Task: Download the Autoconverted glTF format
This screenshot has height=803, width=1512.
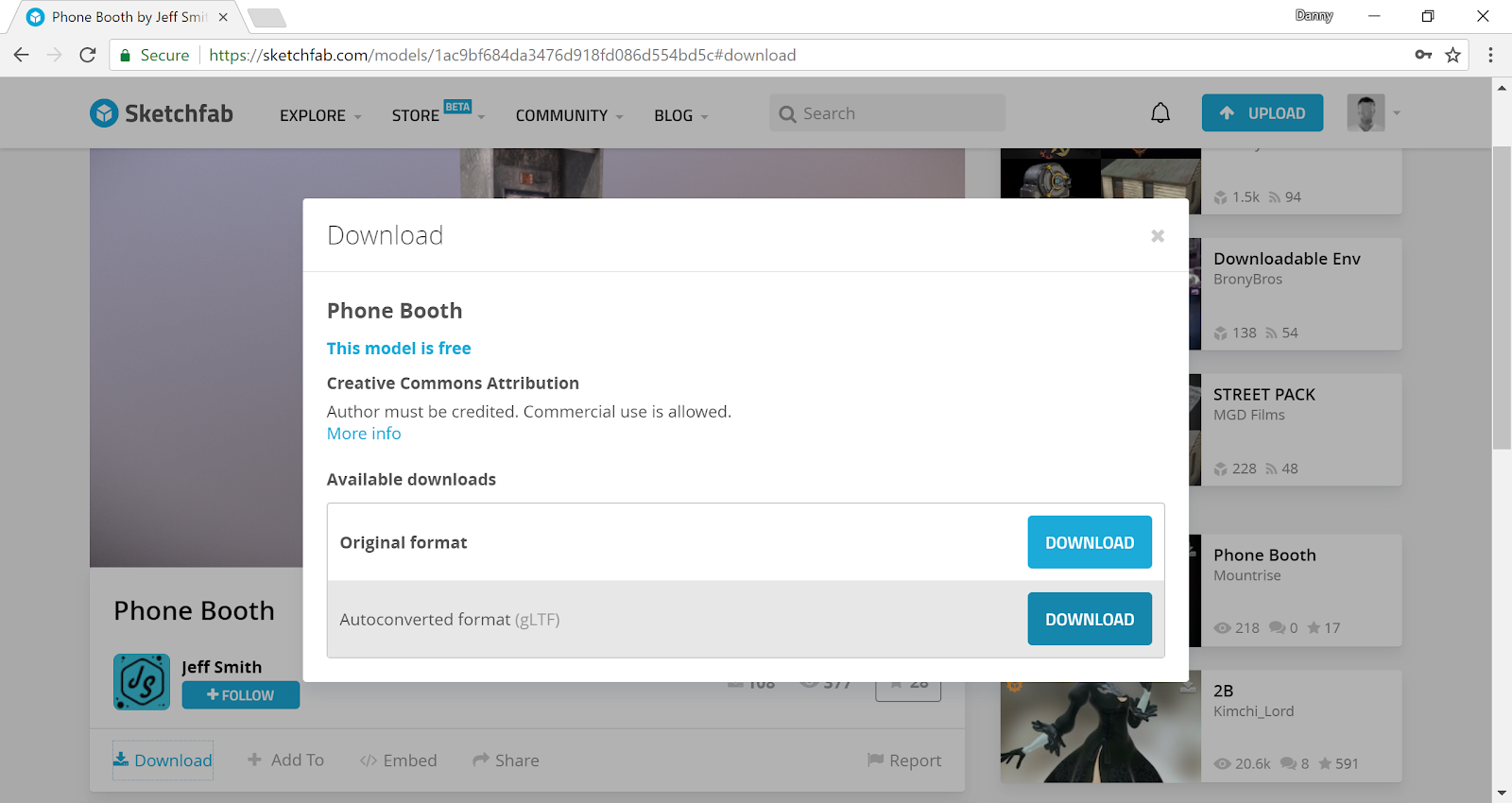Action: 1090,619
